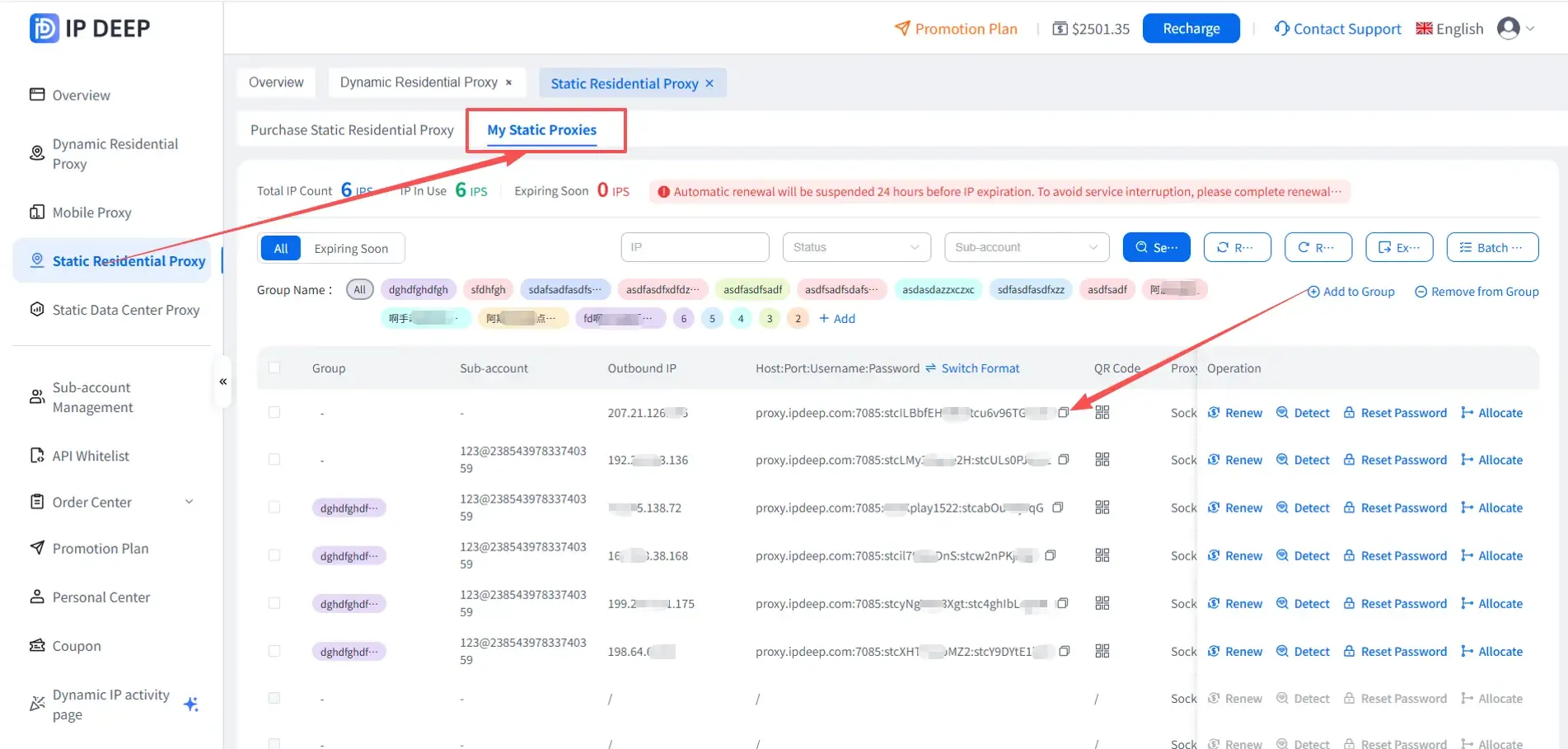Image resolution: width=1568 pixels, height=749 pixels.
Task: Click the Export button
Action: 1399,247
